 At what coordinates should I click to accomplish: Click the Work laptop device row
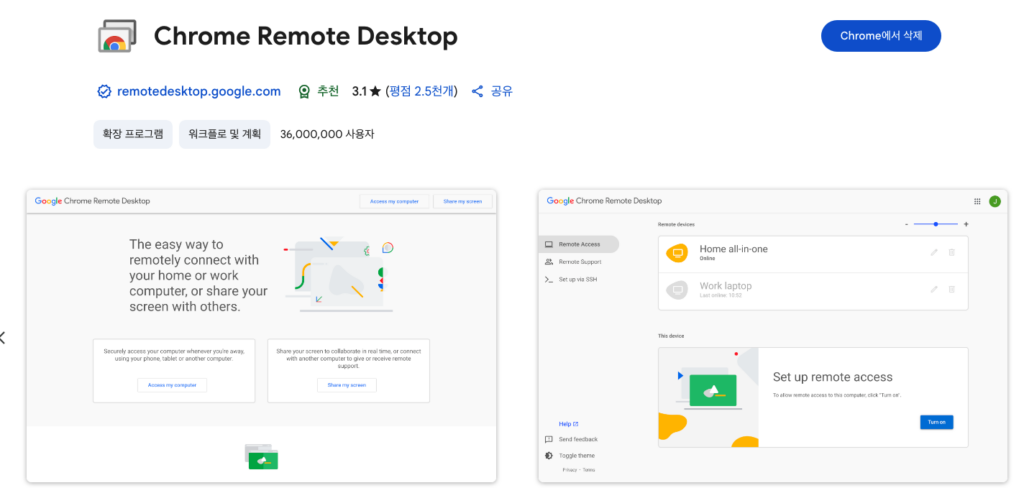813,291
